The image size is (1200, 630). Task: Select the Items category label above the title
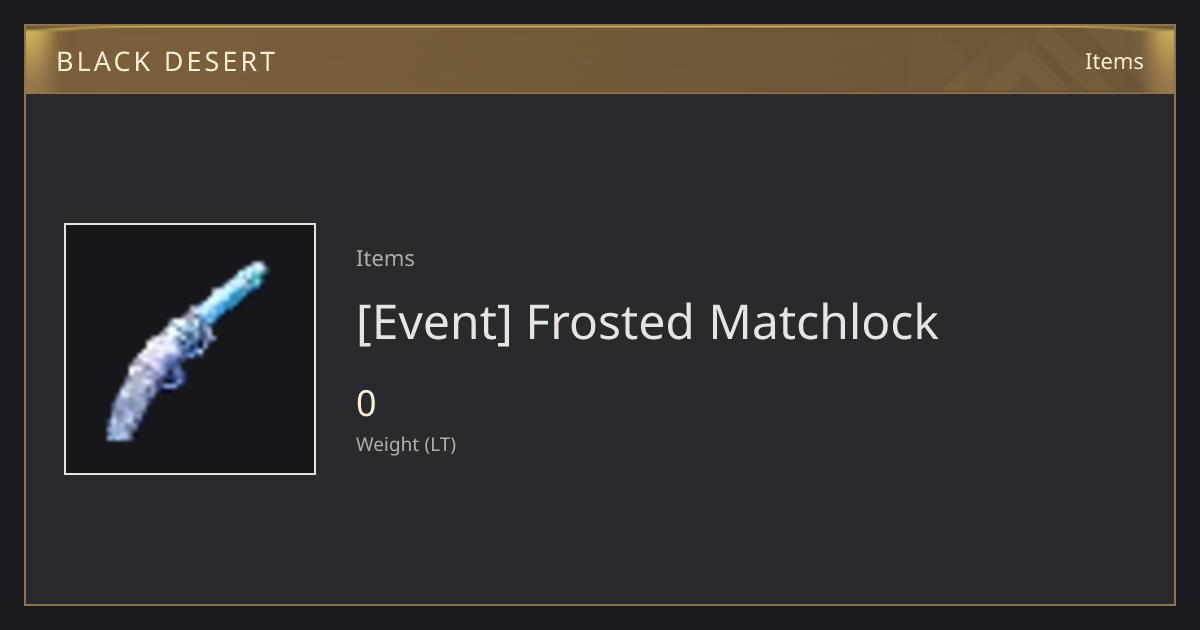click(x=385, y=258)
